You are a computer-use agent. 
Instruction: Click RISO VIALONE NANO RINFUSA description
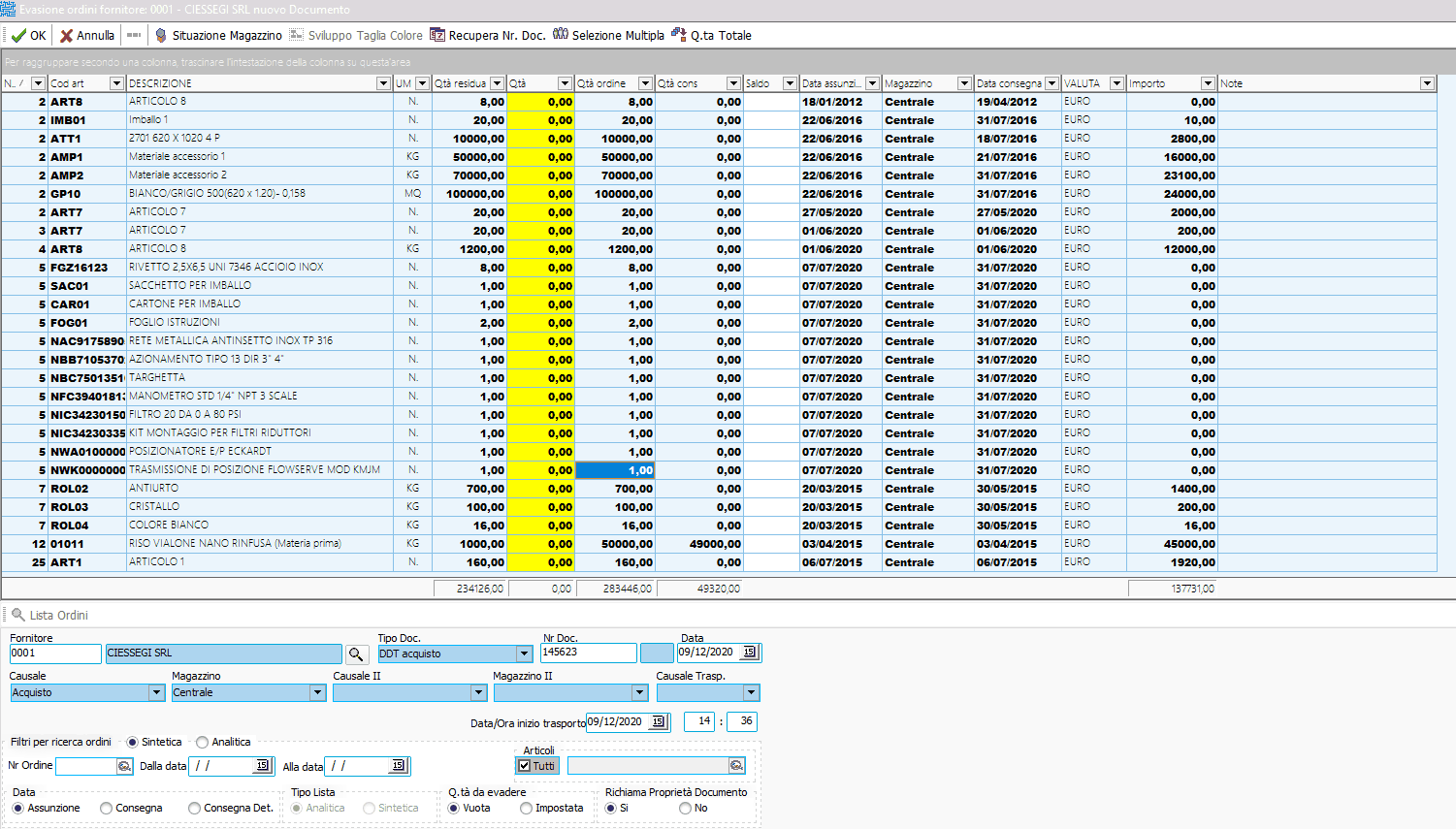pyautogui.click(x=235, y=544)
